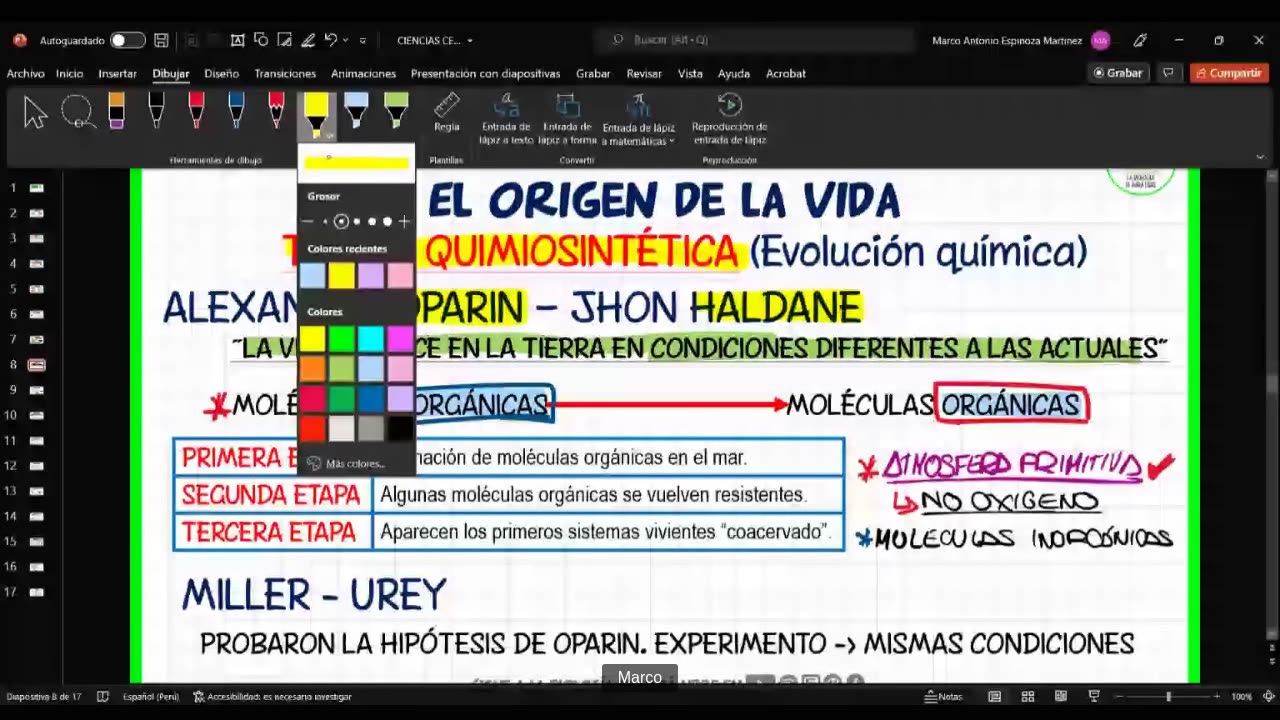
Task: Select the light blue highlighter
Action: pos(356,111)
